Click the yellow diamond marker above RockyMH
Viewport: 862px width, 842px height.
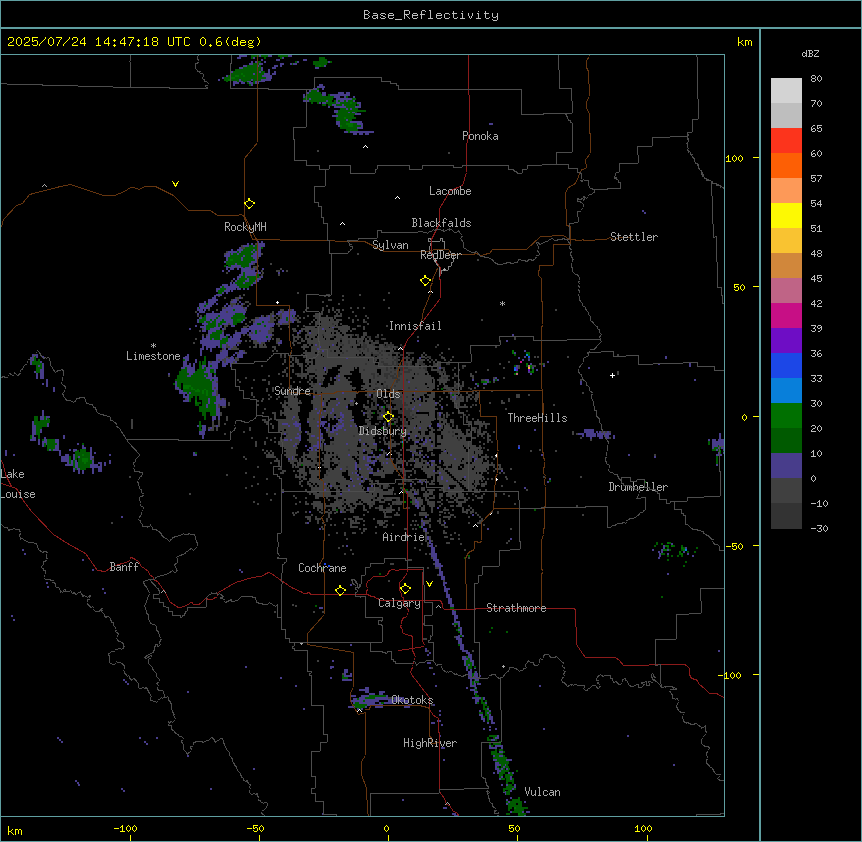(249, 203)
